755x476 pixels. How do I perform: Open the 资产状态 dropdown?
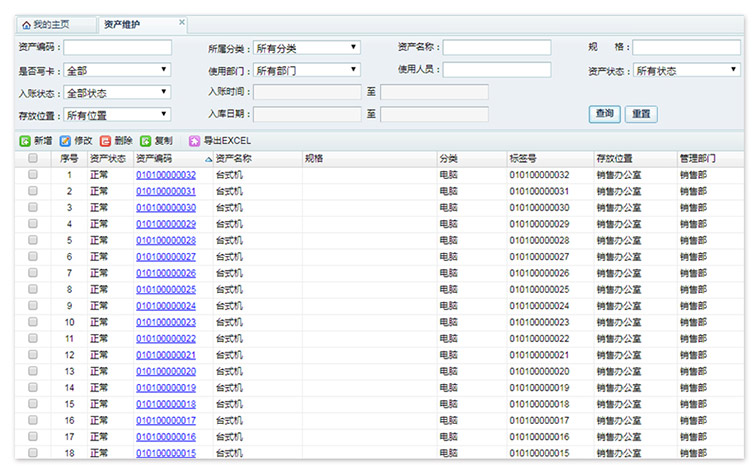click(x=687, y=70)
